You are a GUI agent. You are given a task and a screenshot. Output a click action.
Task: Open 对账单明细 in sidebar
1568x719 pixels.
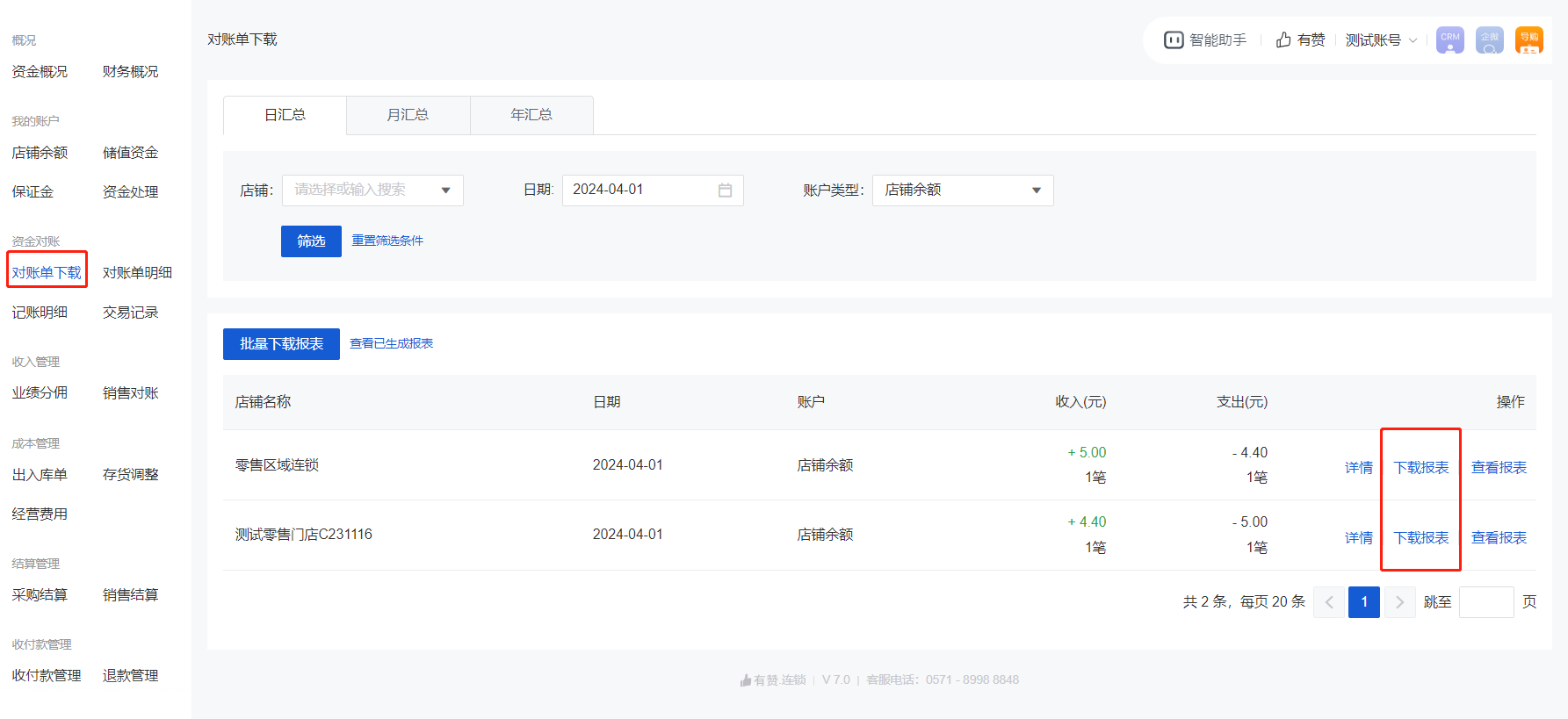pos(137,273)
